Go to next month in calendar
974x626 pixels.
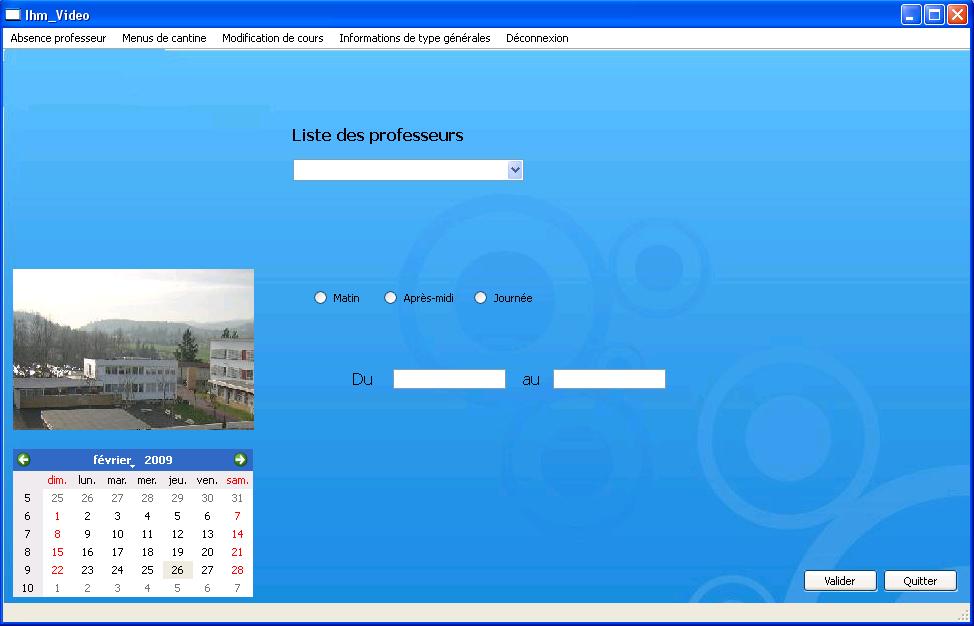point(240,460)
